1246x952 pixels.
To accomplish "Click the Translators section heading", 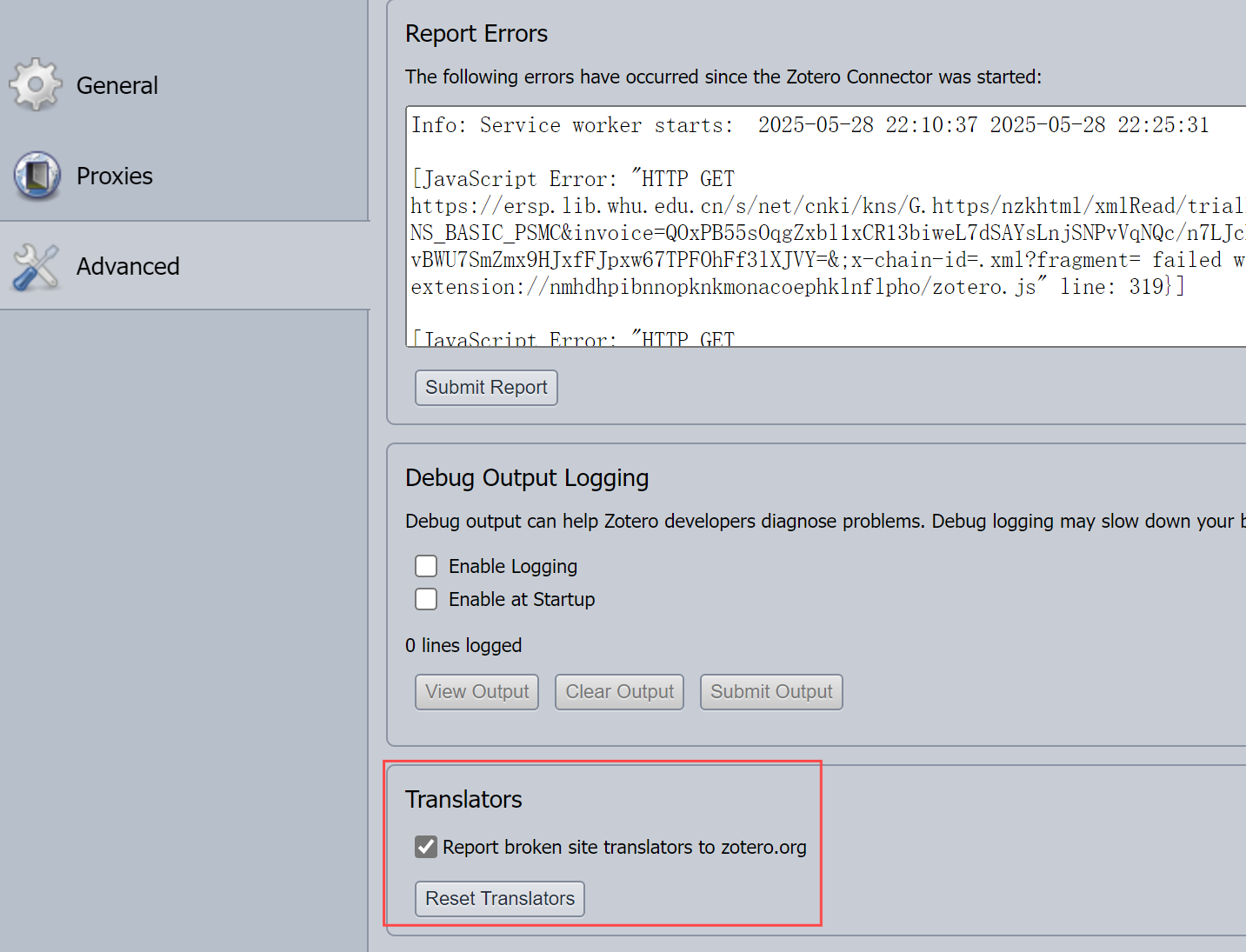I will [x=463, y=800].
